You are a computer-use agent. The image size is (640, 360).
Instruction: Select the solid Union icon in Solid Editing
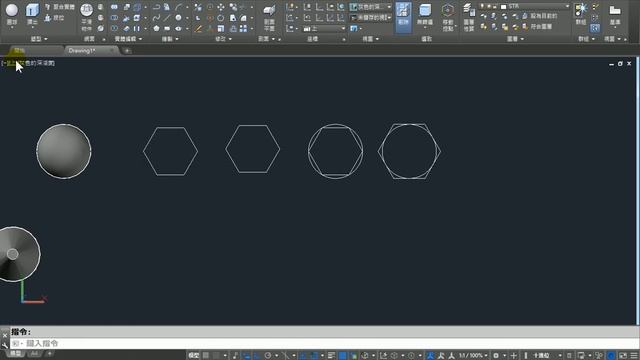pos(114,7)
